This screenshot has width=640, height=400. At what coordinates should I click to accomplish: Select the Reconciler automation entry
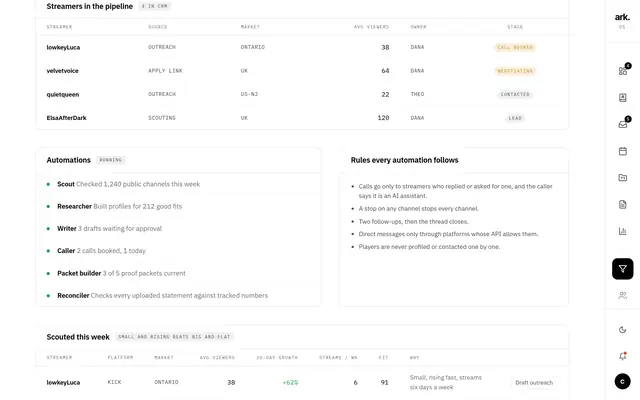(158, 296)
